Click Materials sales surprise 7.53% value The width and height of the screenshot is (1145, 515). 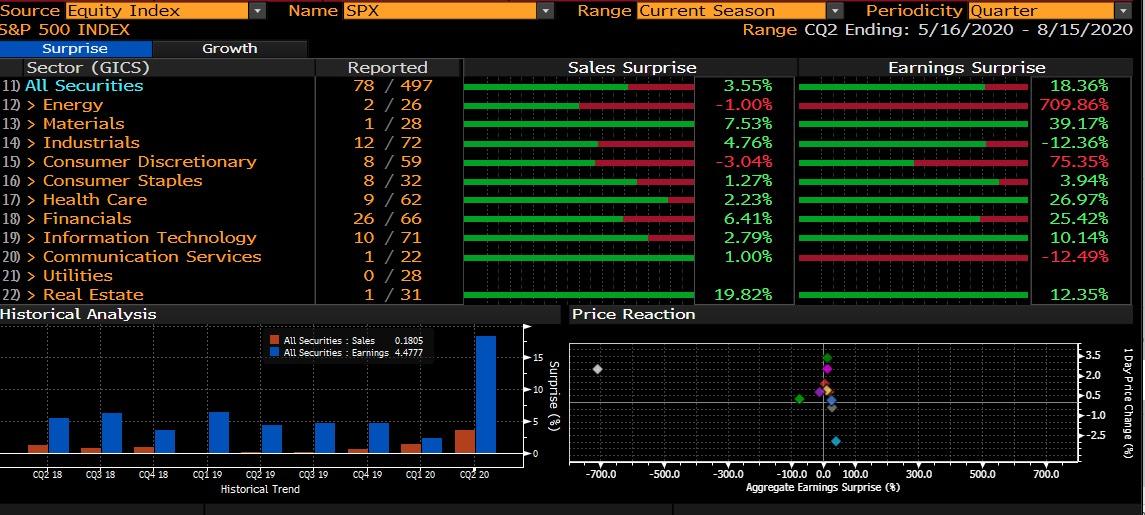(747, 123)
